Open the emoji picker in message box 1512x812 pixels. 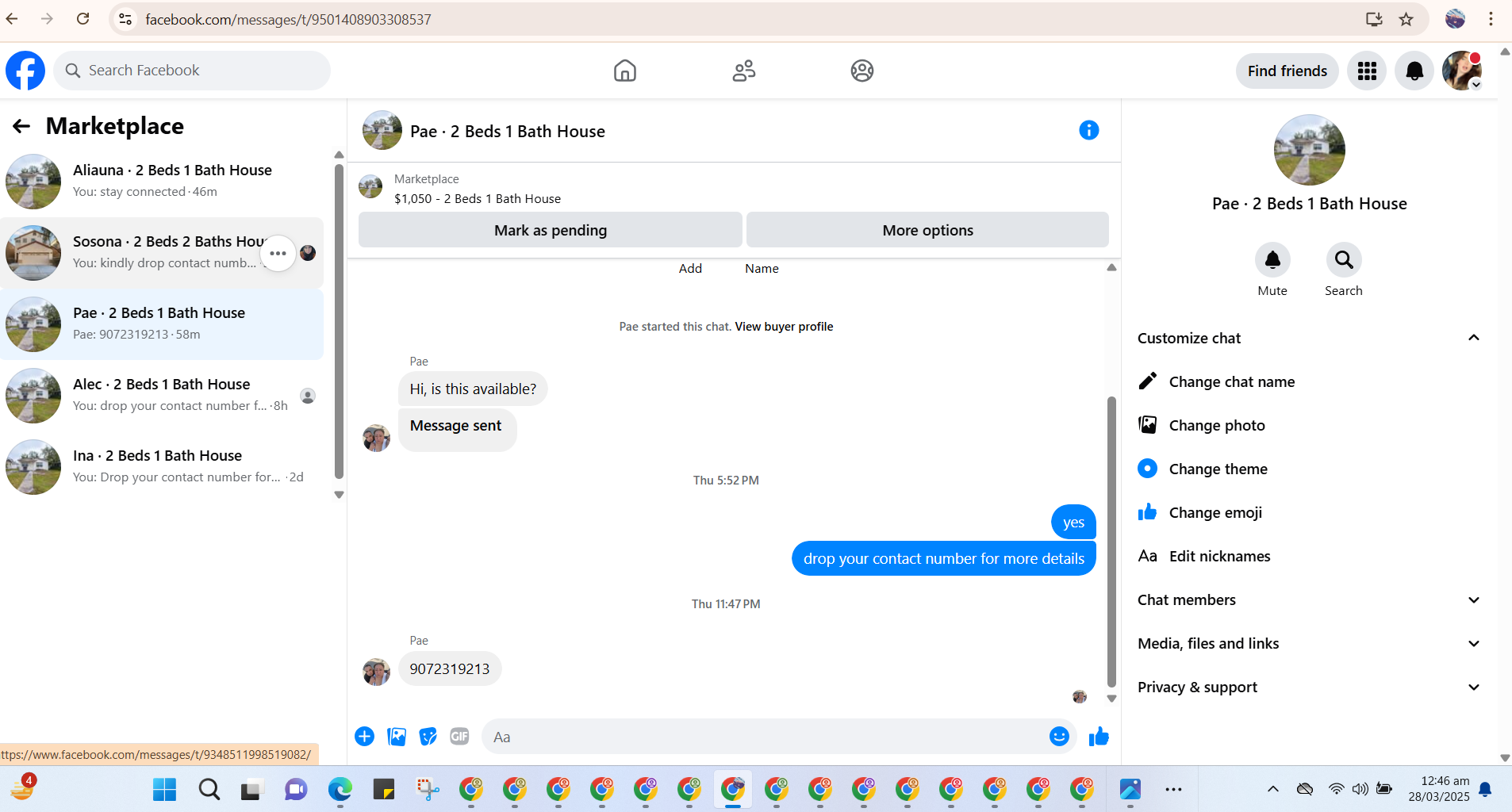click(x=1059, y=737)
